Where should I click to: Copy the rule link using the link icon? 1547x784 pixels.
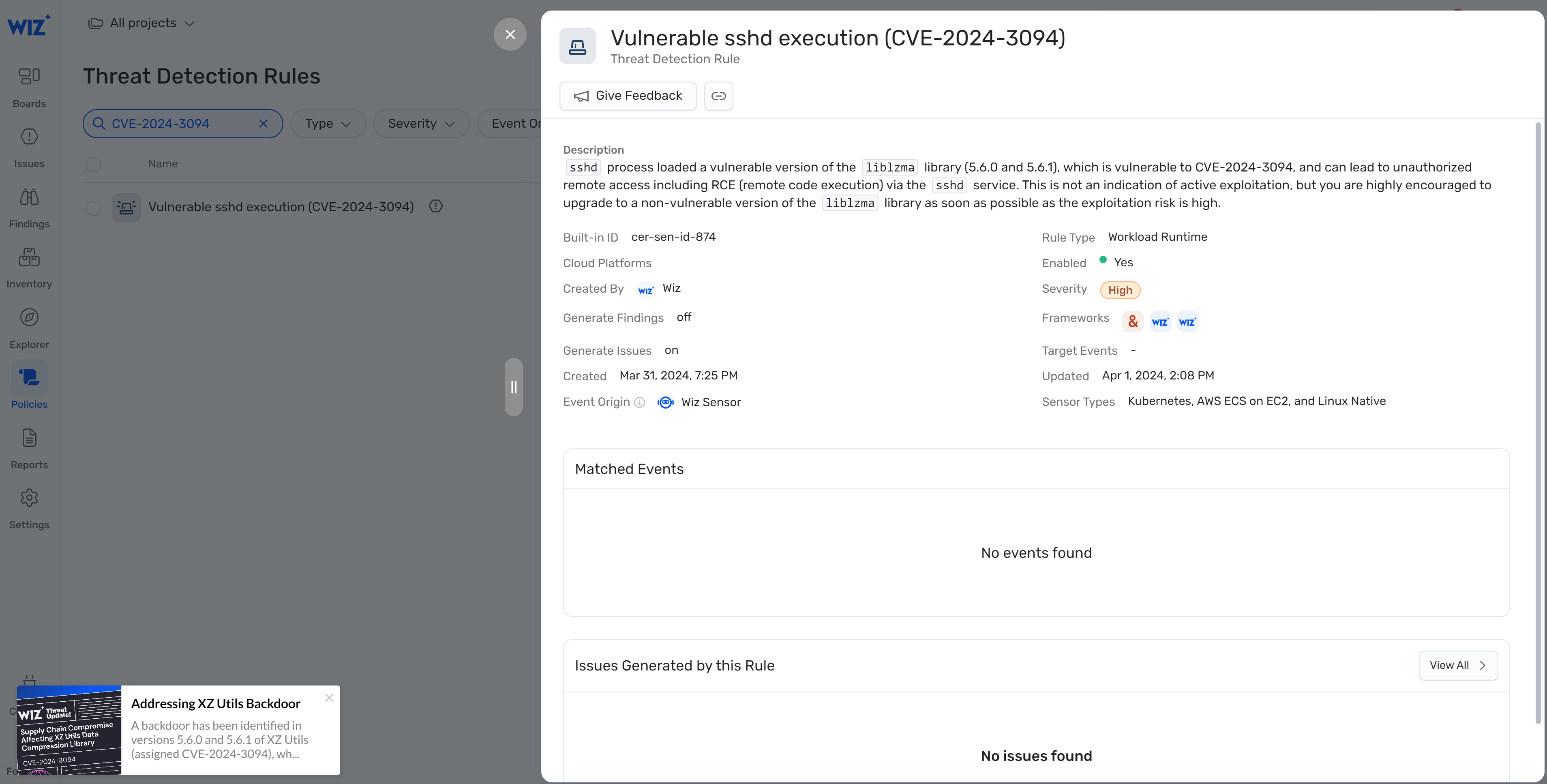(718, 95)
